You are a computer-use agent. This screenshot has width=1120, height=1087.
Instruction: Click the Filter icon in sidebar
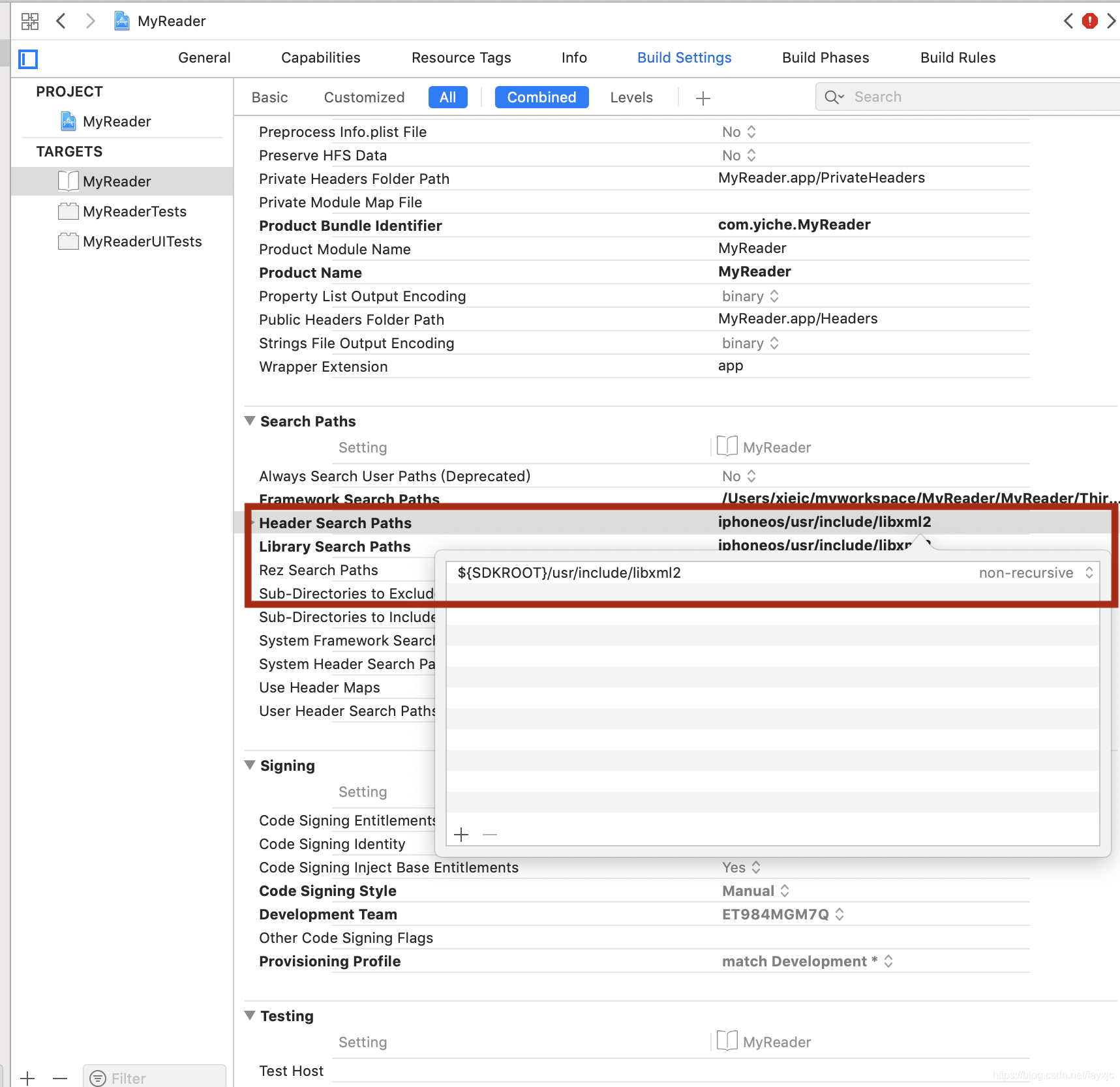click(98, 1079)
